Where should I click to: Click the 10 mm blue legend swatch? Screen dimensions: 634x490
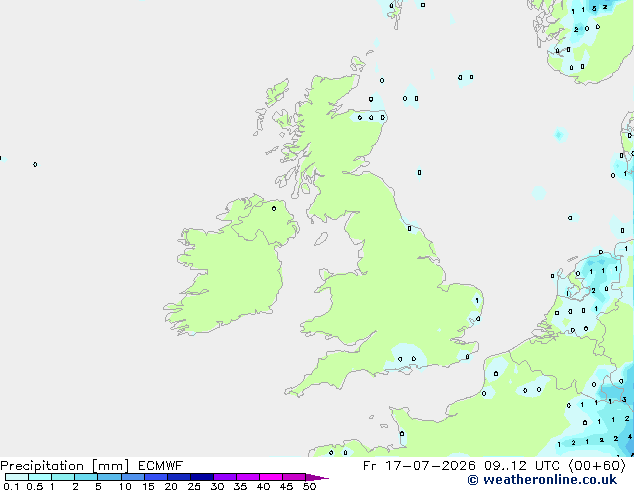click(133, 477)
